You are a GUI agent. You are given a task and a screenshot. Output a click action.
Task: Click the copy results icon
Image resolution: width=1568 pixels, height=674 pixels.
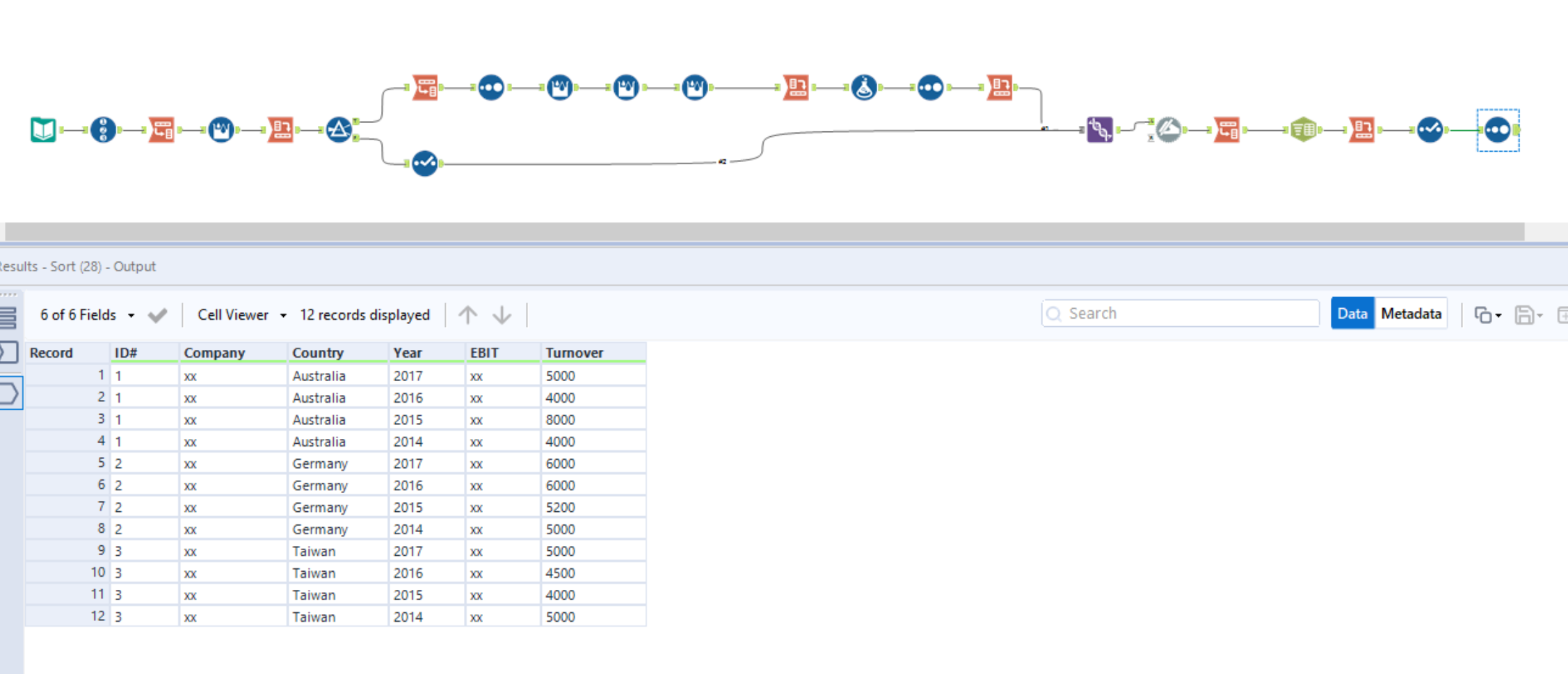pos(1485,314)
